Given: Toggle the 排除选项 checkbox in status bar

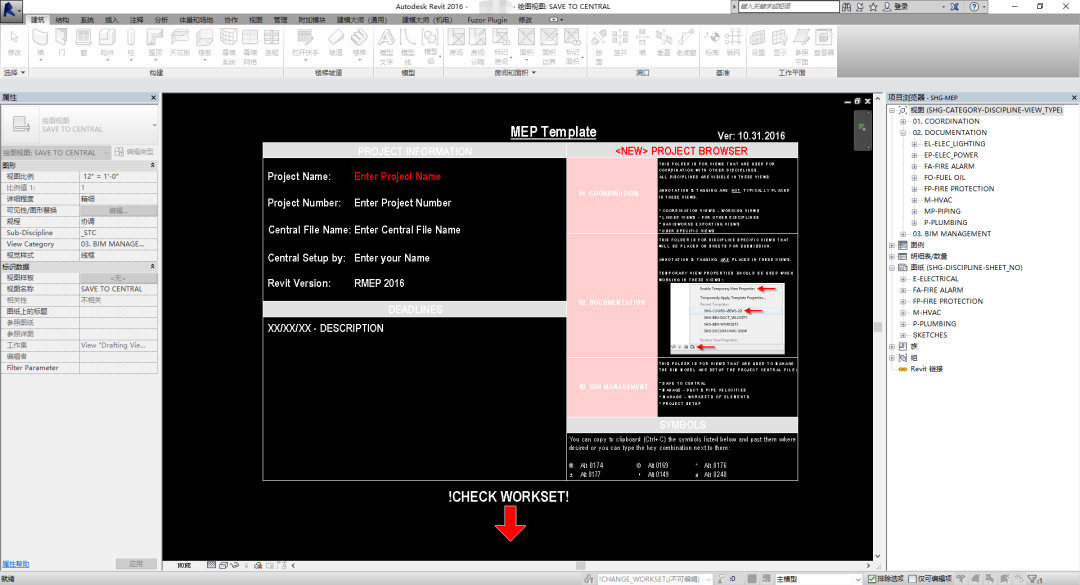Looking at the screenshot, I should point(872,579).
